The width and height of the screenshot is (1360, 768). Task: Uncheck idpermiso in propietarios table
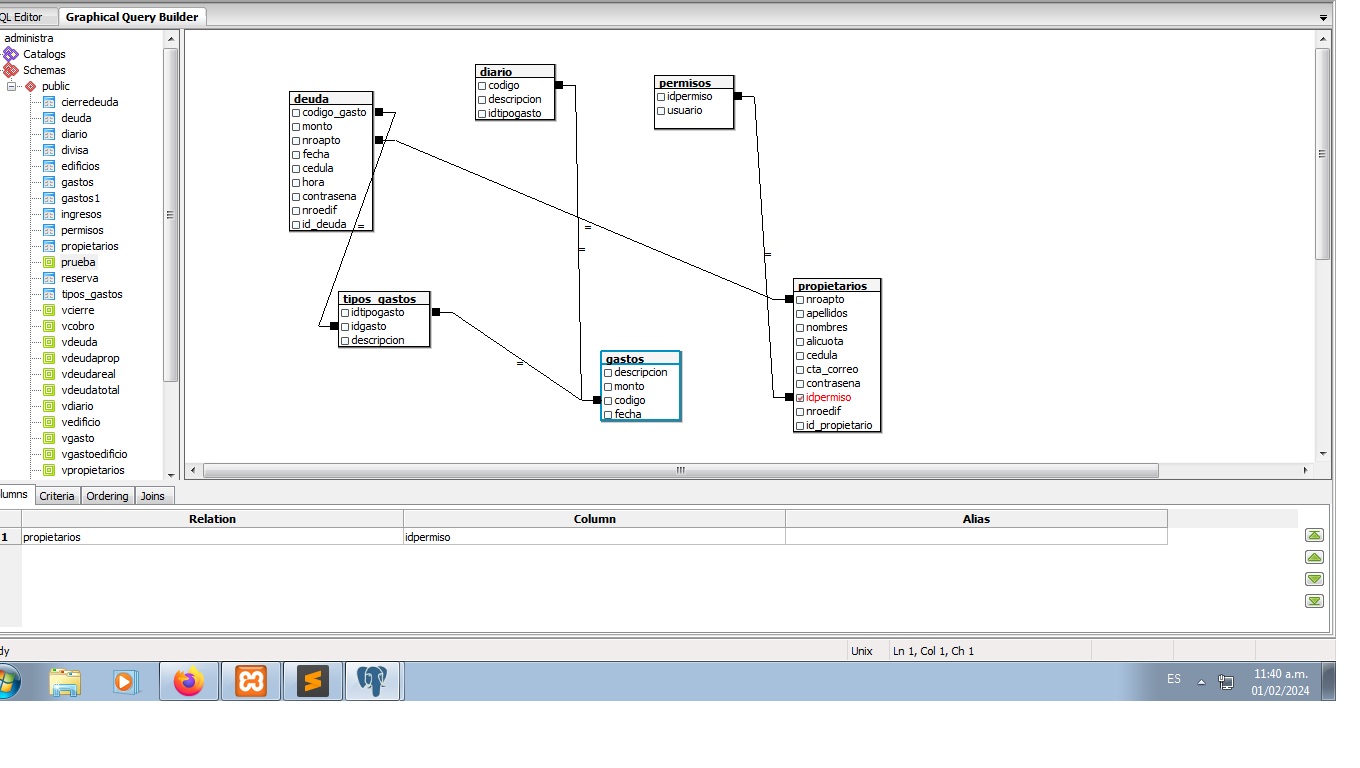[800, 398]
